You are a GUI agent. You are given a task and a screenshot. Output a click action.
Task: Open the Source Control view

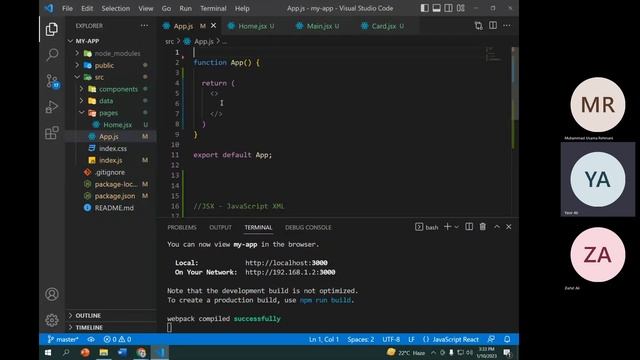tap(52, 81)
